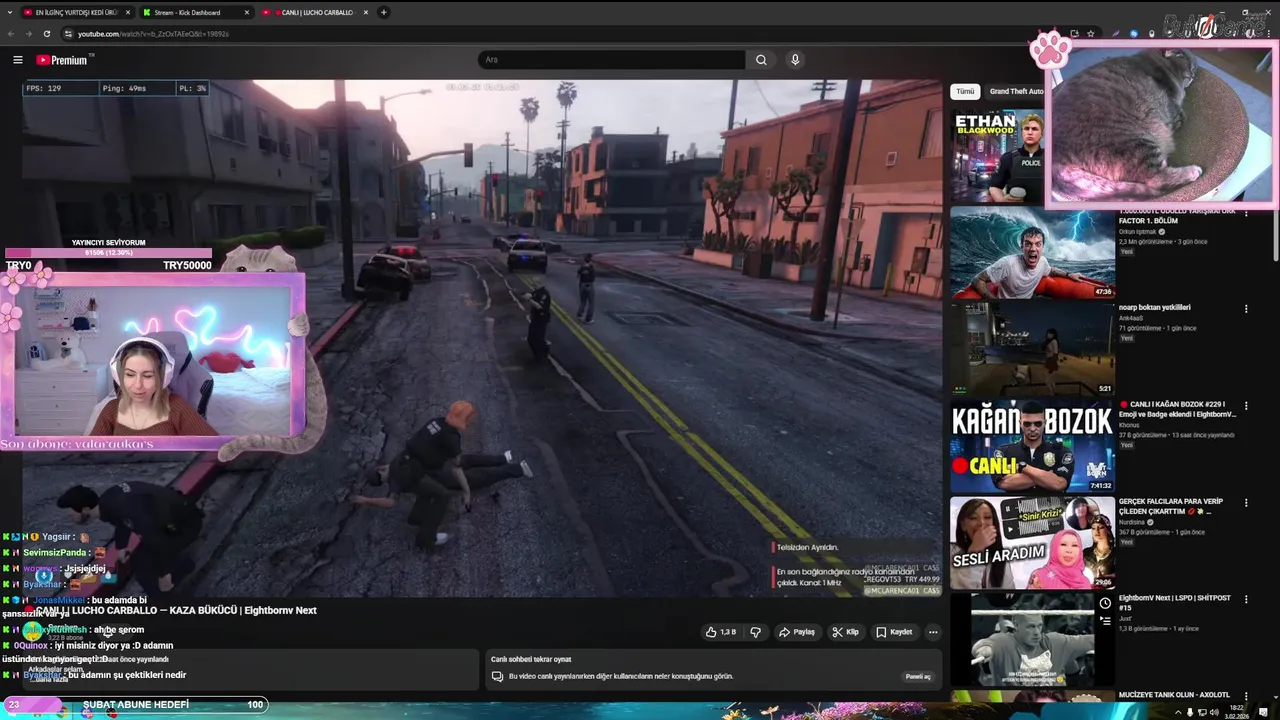Close the Stream - Kick Dashboard tab

tap(246, 13)
